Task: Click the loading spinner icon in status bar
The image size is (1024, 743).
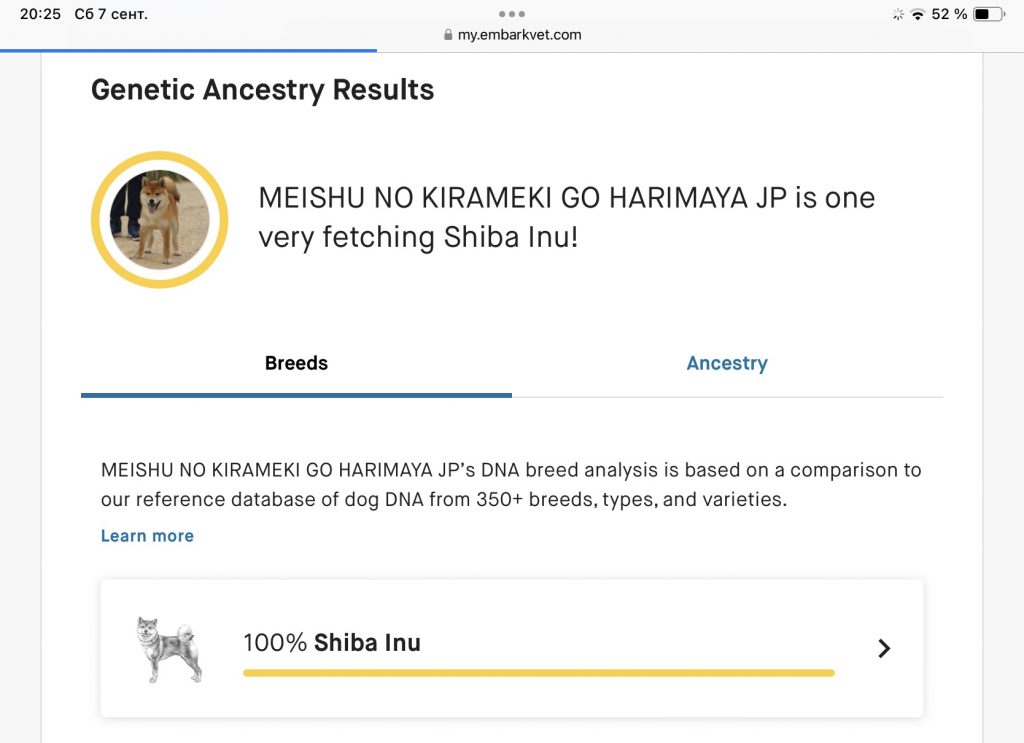Action: coord(897,15)
